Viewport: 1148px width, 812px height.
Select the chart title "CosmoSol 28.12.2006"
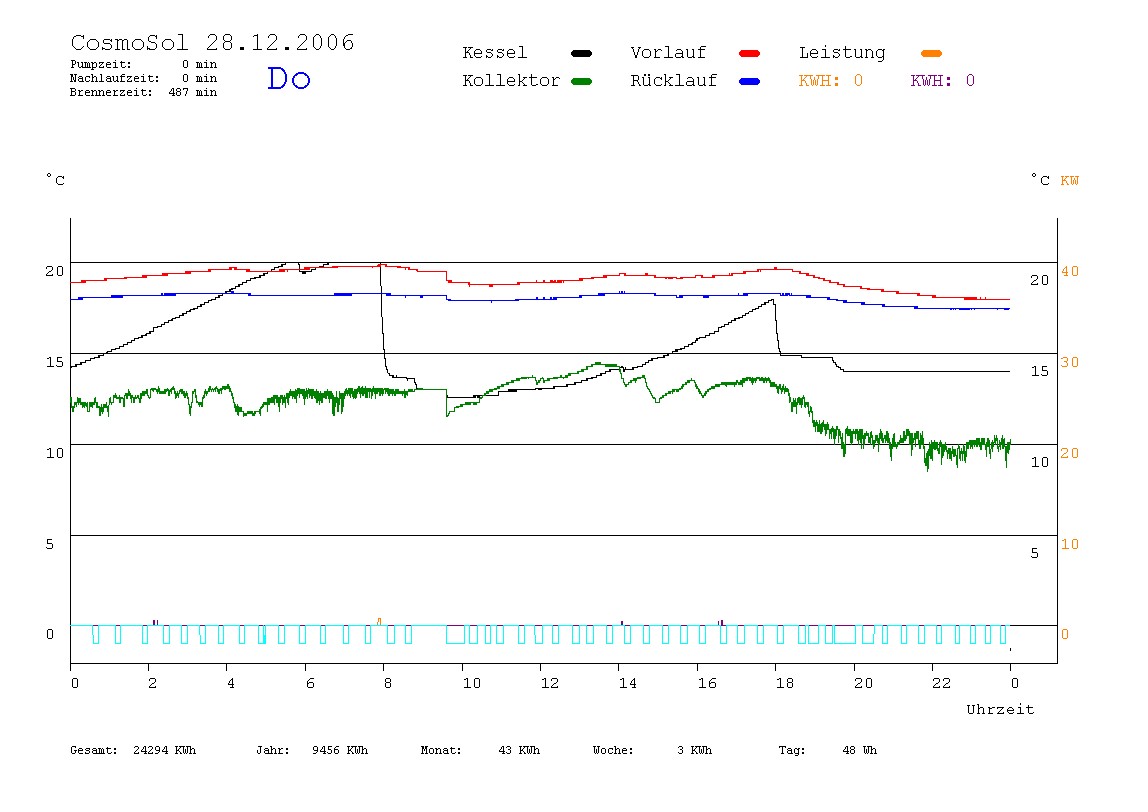point(212,42)
